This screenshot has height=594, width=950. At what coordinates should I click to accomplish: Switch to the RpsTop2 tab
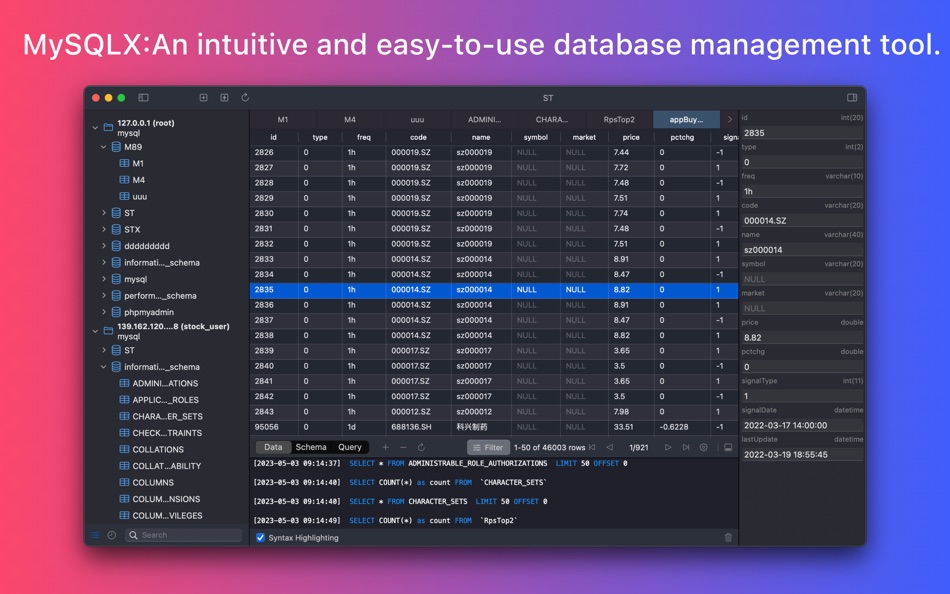click(619, 119)
